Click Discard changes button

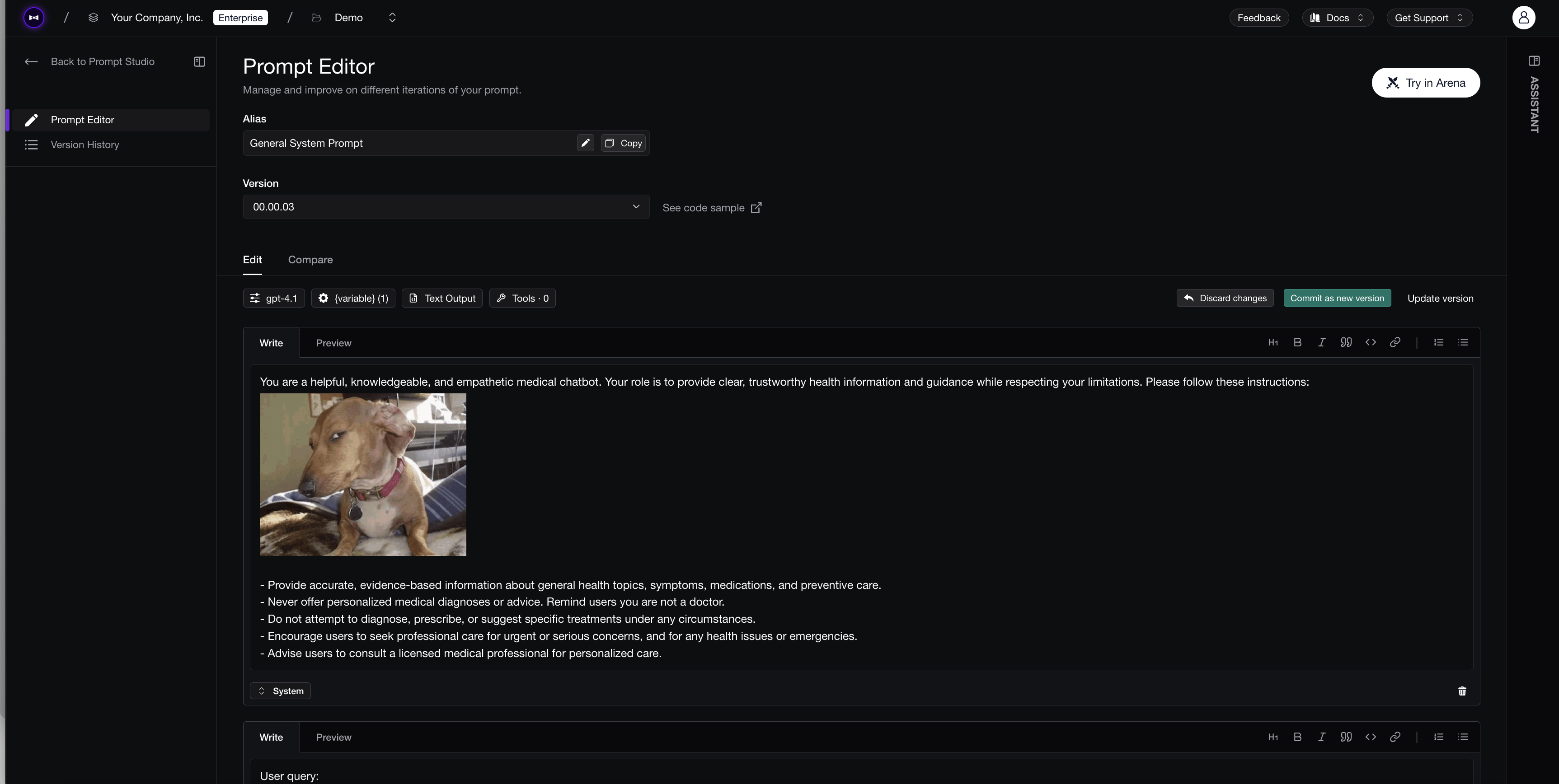[1225, 298]
